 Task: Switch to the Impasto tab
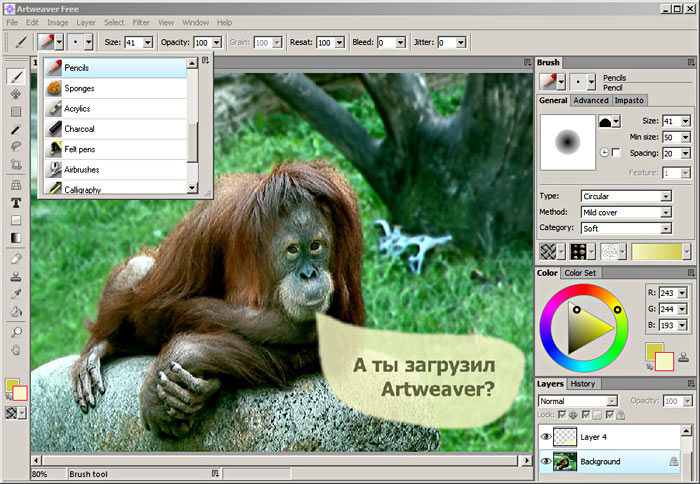tap(629, 100)
